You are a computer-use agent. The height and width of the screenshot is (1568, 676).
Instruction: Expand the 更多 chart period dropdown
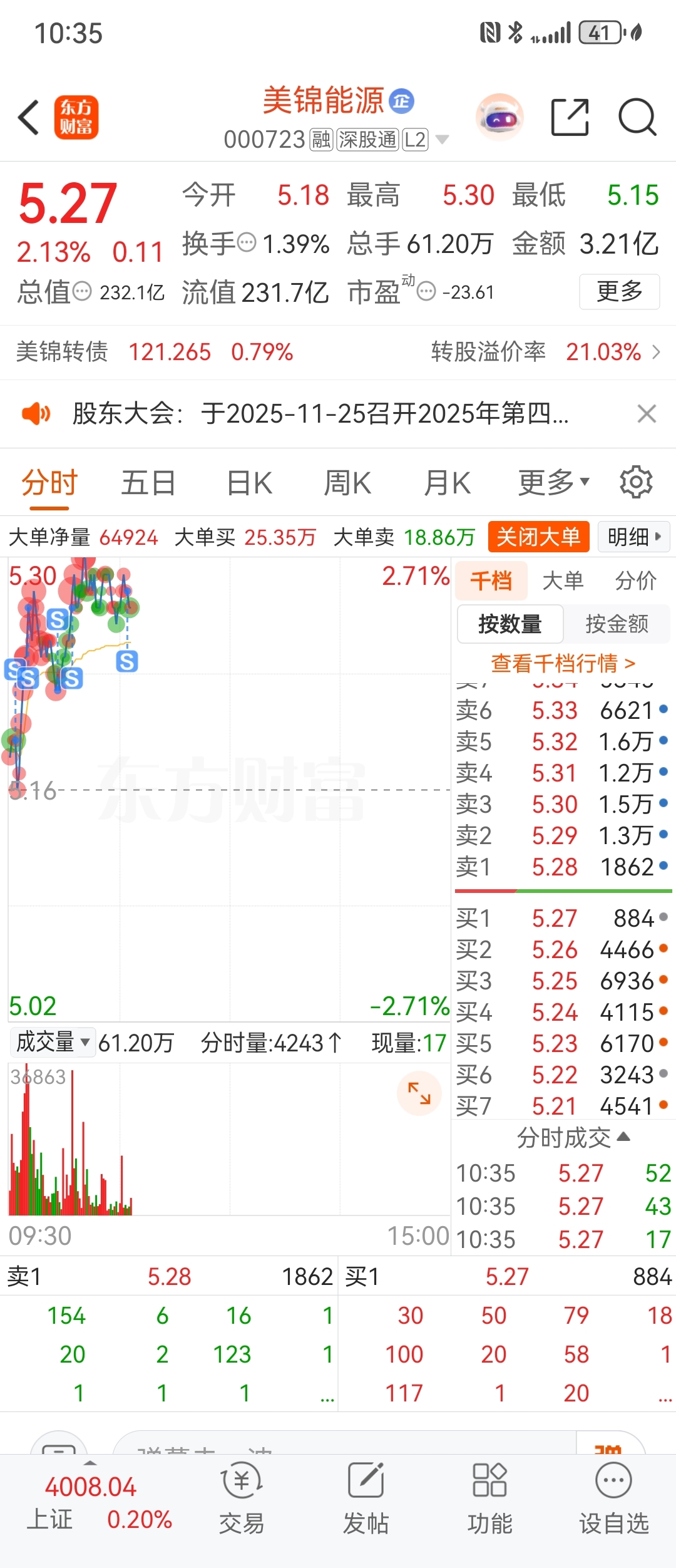click(x=554, y=483)
